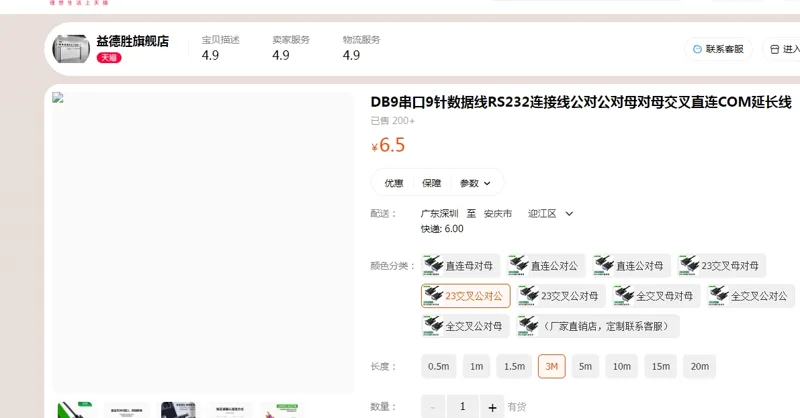Click the 广东深圳 origin text
Image resolution: width=800 pixels, height=418 pixels.
click(x=439, y=214)
